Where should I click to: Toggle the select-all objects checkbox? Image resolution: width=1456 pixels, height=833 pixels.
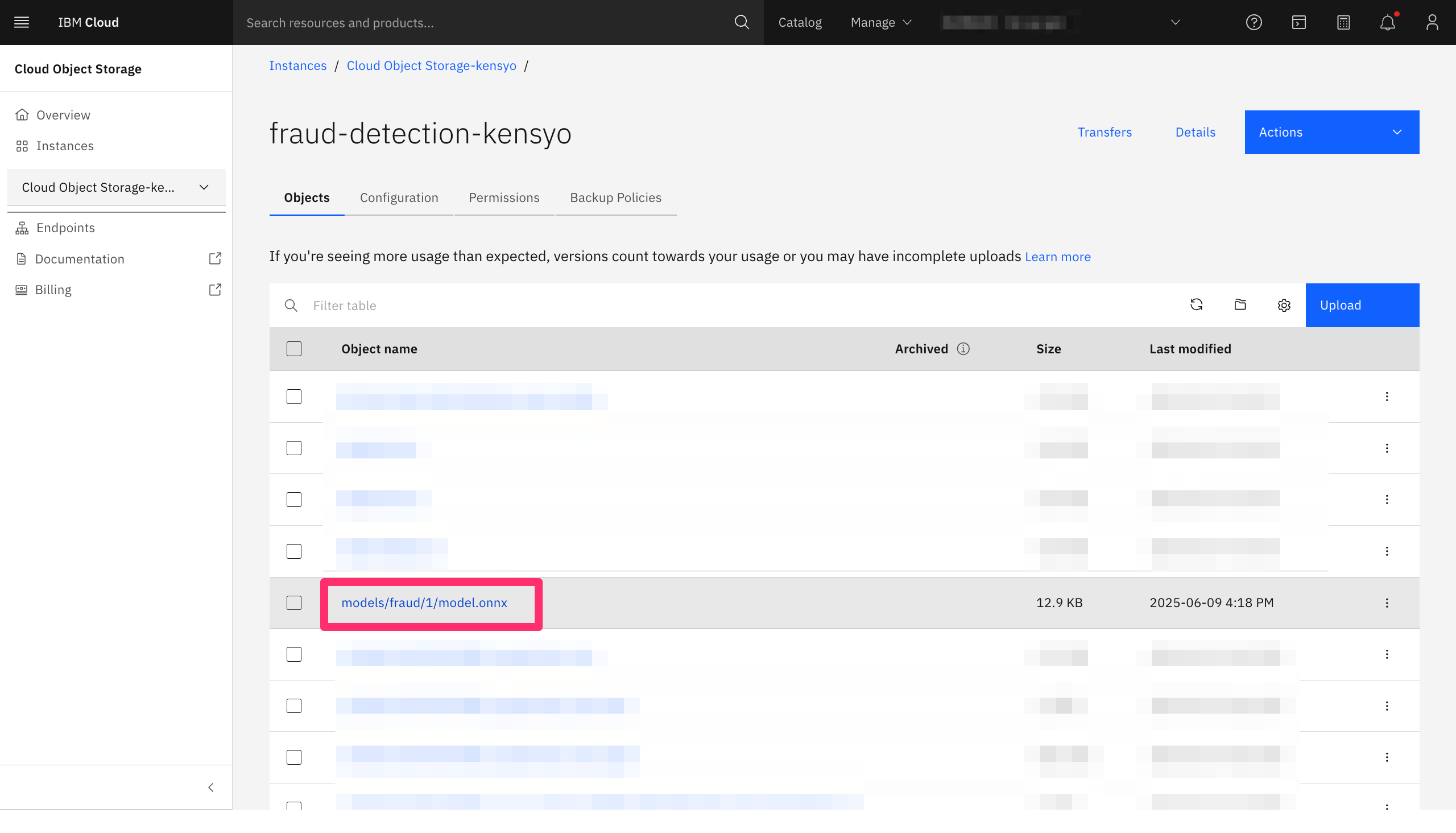[294, 348]
